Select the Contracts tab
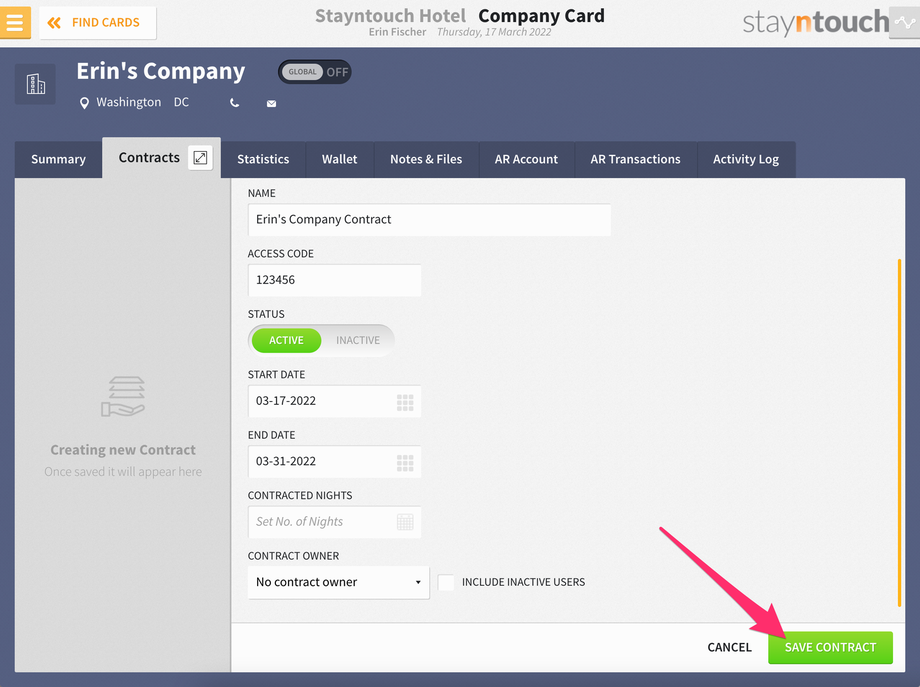The height and width of the screenshot is (687, 920). coord(149,158)
